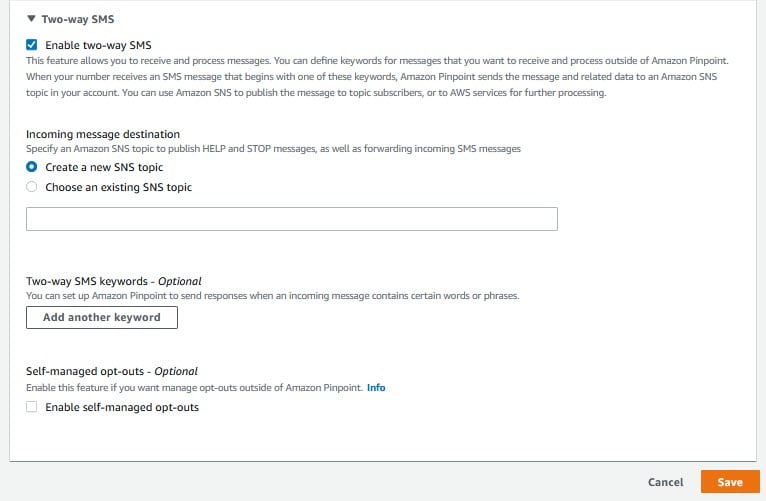Cancel the SMS settings changes
The width and height of the screenshot is (766, 501).
665,482
